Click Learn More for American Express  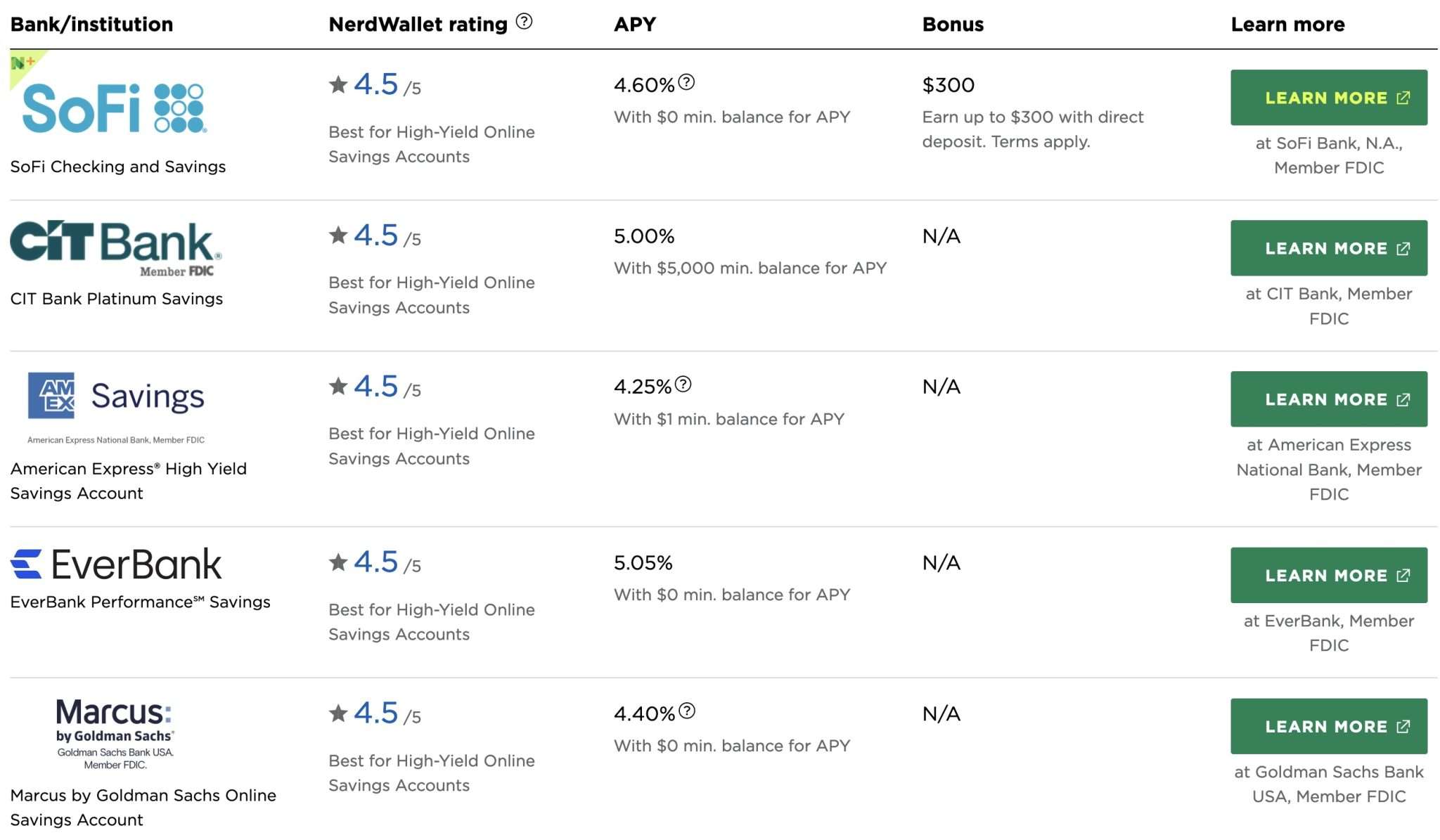[1328, 399]
